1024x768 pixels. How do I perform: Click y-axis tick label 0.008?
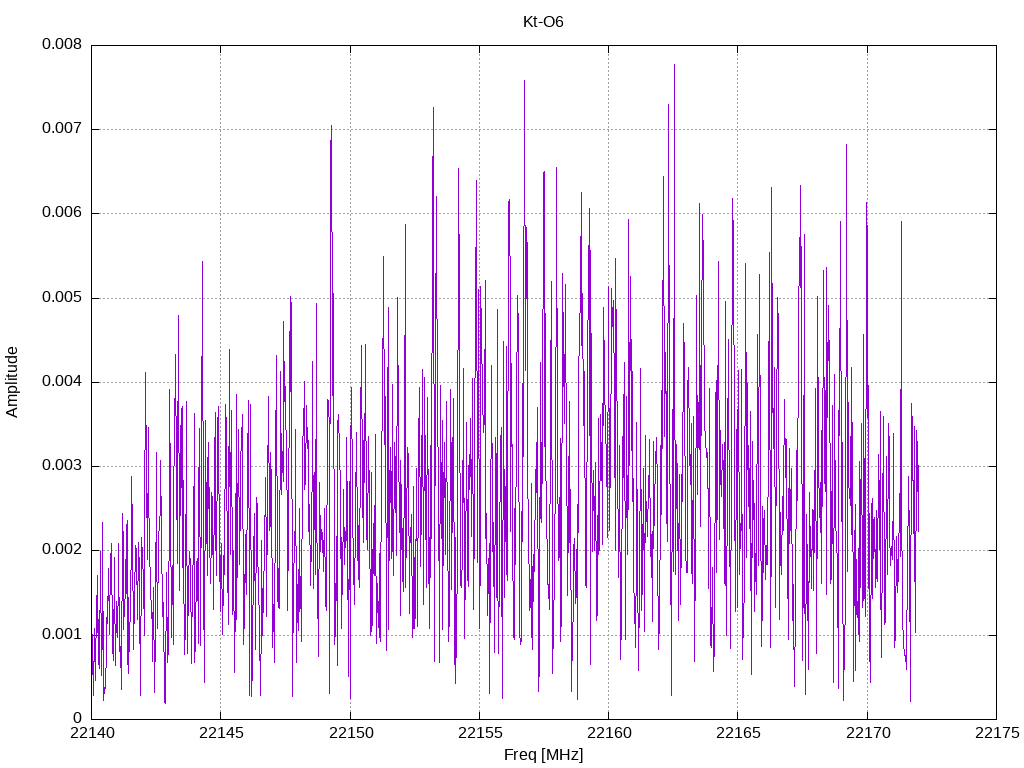coord(62,44)
